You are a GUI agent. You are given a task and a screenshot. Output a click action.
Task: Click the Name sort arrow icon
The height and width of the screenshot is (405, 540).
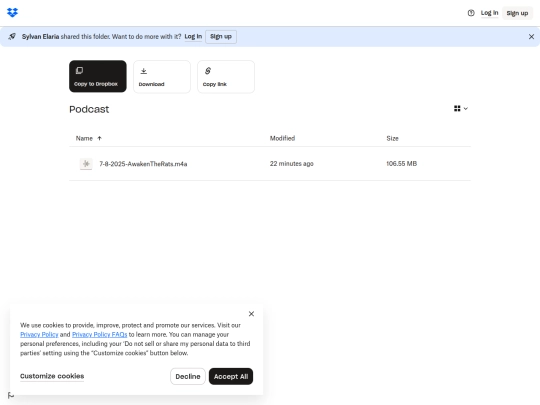[x=100, y=138]
